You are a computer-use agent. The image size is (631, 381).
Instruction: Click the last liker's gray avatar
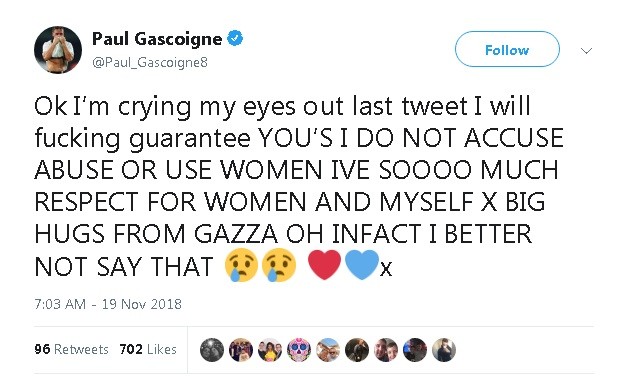[444, 350]
